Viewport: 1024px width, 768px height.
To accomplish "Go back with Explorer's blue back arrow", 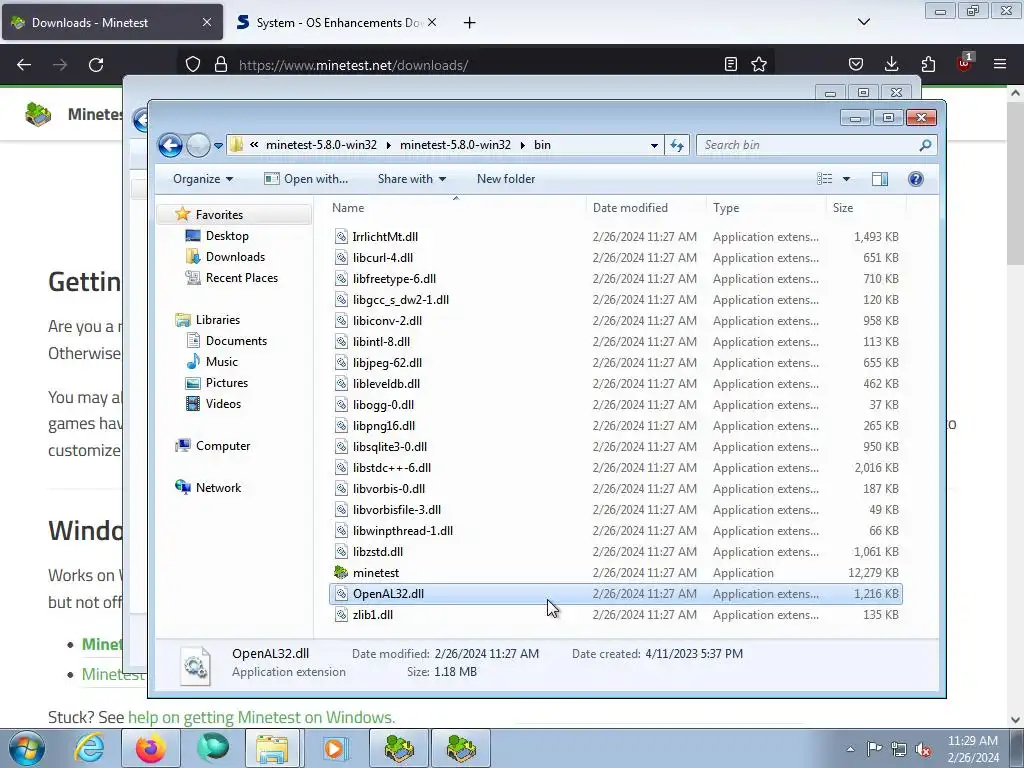I will pos(170,145).
